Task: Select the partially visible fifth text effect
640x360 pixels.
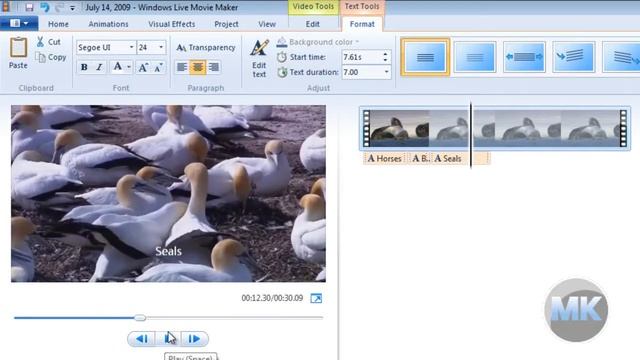Action: coord(621,57)
